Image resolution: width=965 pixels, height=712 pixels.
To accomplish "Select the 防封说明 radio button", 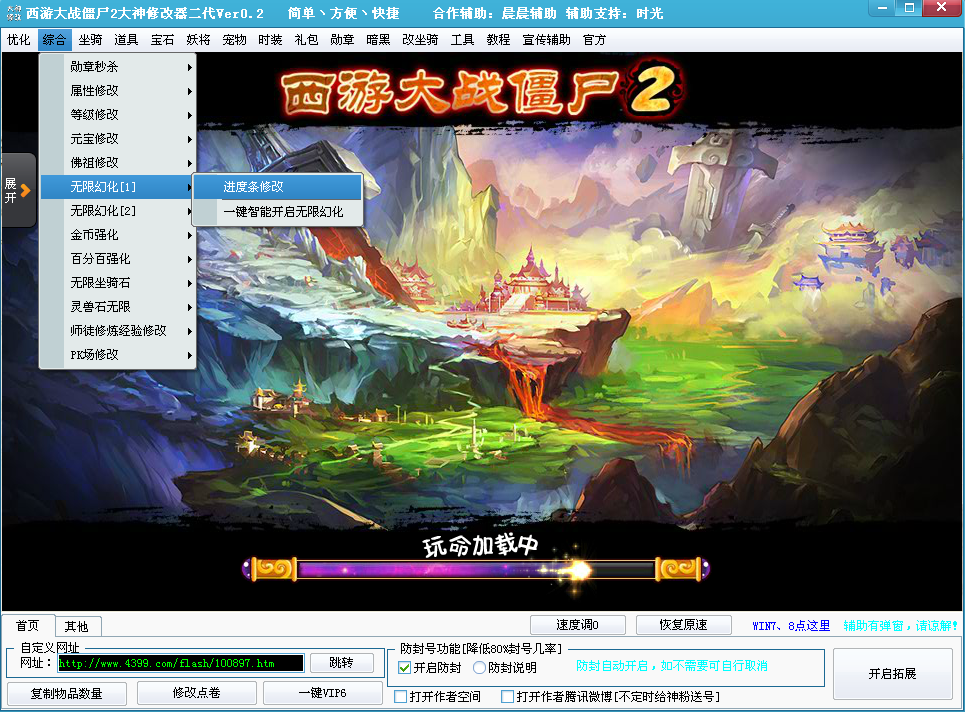I will [x=479, y=668].
